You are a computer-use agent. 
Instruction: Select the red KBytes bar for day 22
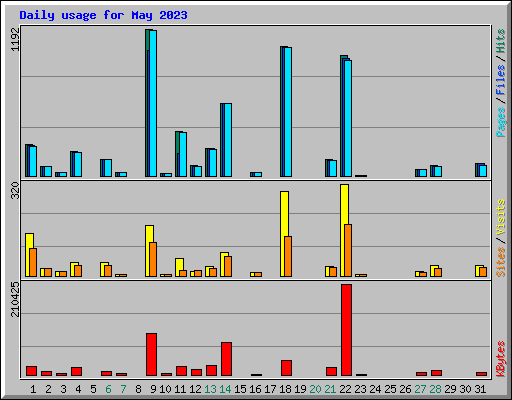point(346,330)
